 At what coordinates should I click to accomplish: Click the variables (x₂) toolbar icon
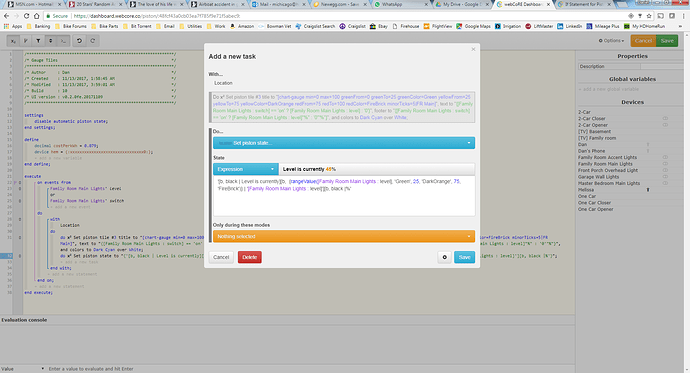pos(13,41)
